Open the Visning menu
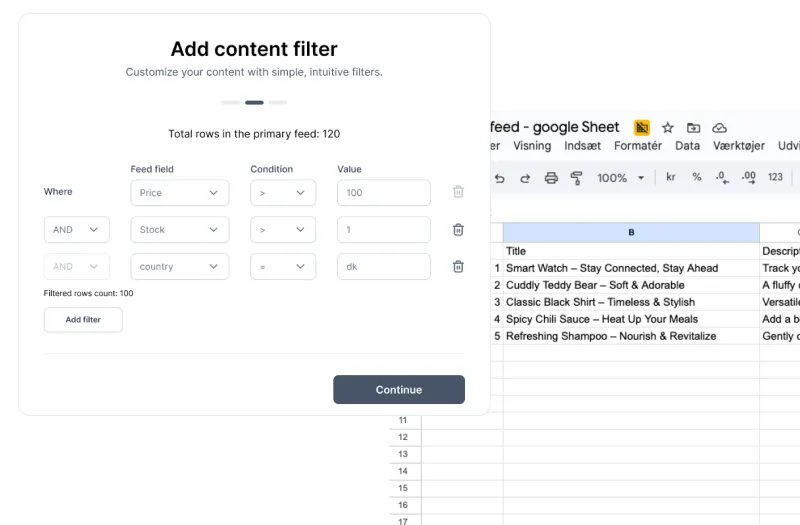This screenshot has height=525, width=800. [x=532, y=146]
